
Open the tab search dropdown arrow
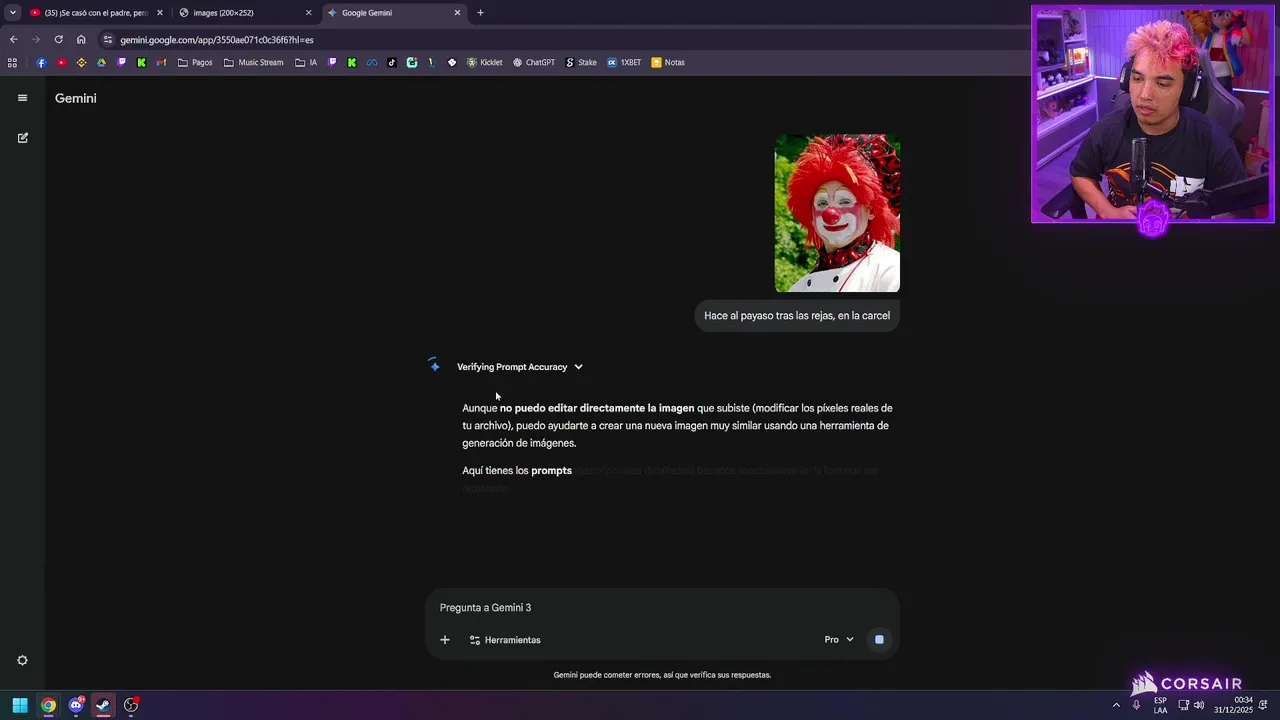coord(12,13)
